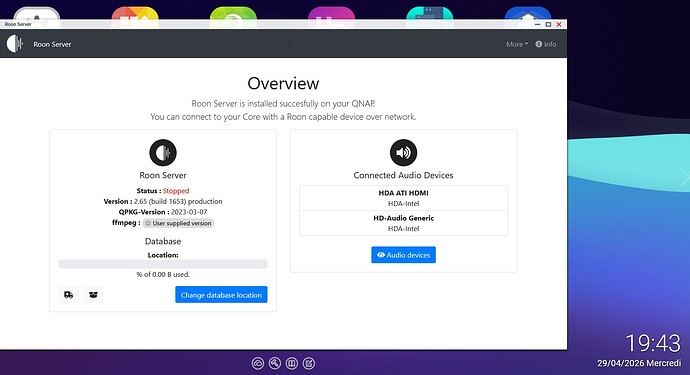The height and width of the screenshot is (375, 690).
Task: Click the box icon button beside truck
Action: coord(93,294)
